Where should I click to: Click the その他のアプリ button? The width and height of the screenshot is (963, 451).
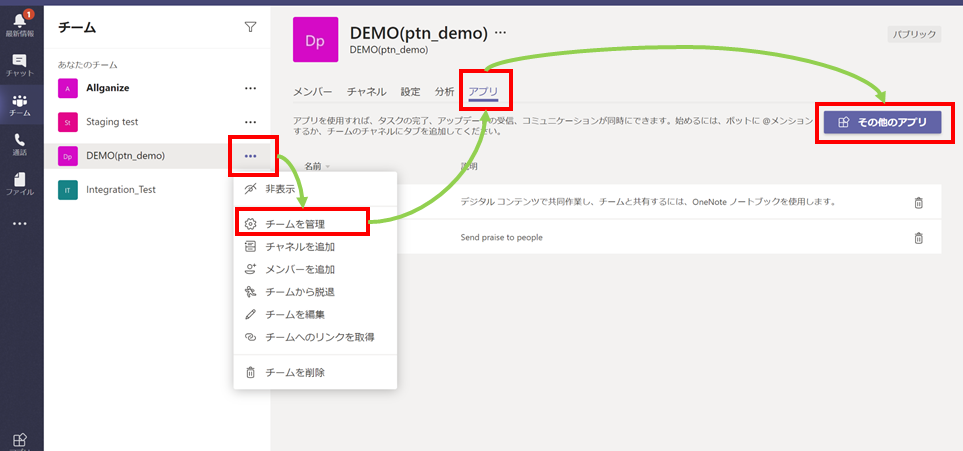pos(883,122)
